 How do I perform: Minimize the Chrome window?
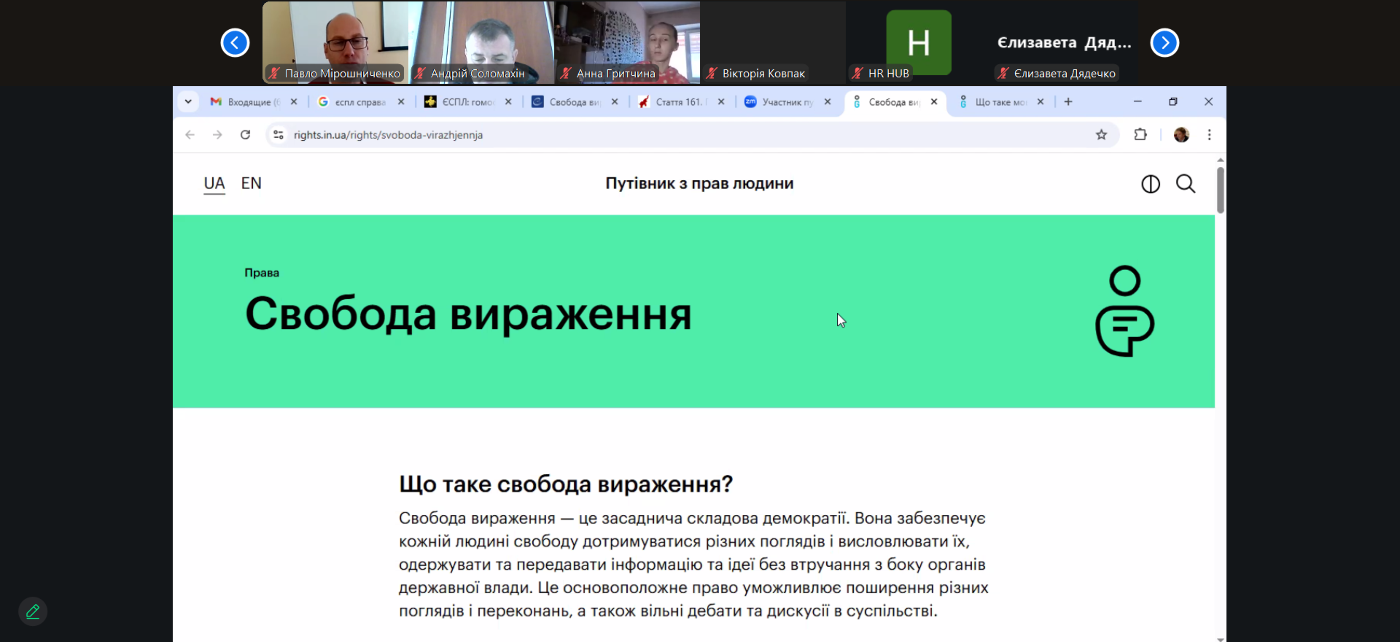(1138, 102)
